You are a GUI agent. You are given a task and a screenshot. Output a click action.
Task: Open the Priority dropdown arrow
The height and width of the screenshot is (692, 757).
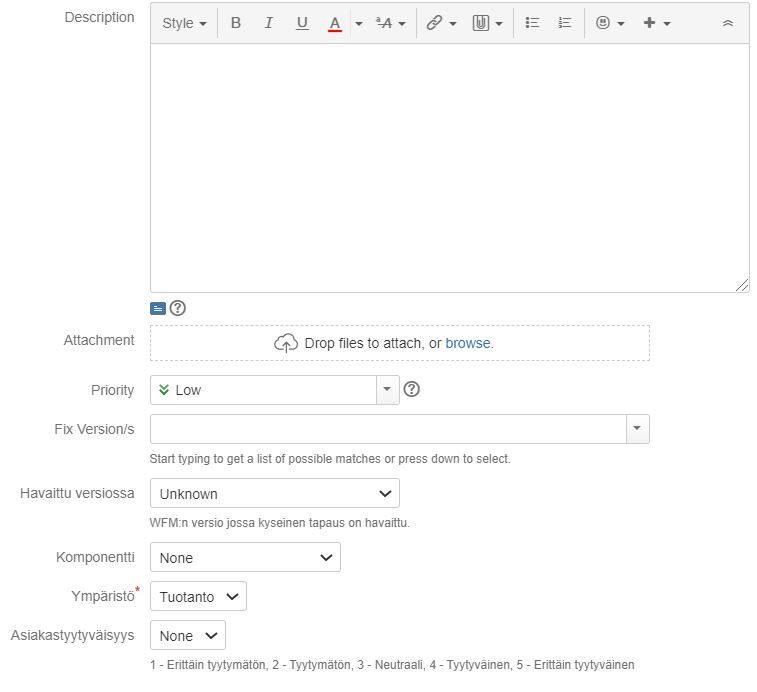[x=387, y=390]
